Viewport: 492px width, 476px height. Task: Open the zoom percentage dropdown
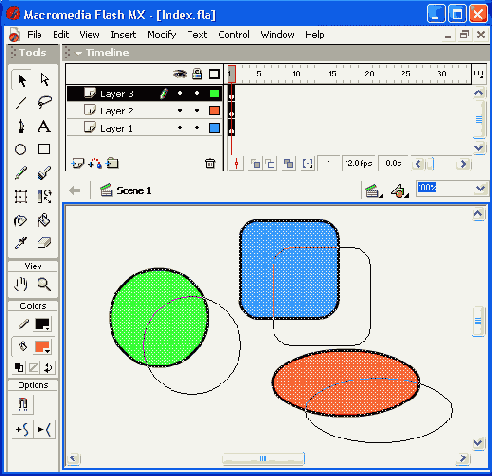click(480, 188)
